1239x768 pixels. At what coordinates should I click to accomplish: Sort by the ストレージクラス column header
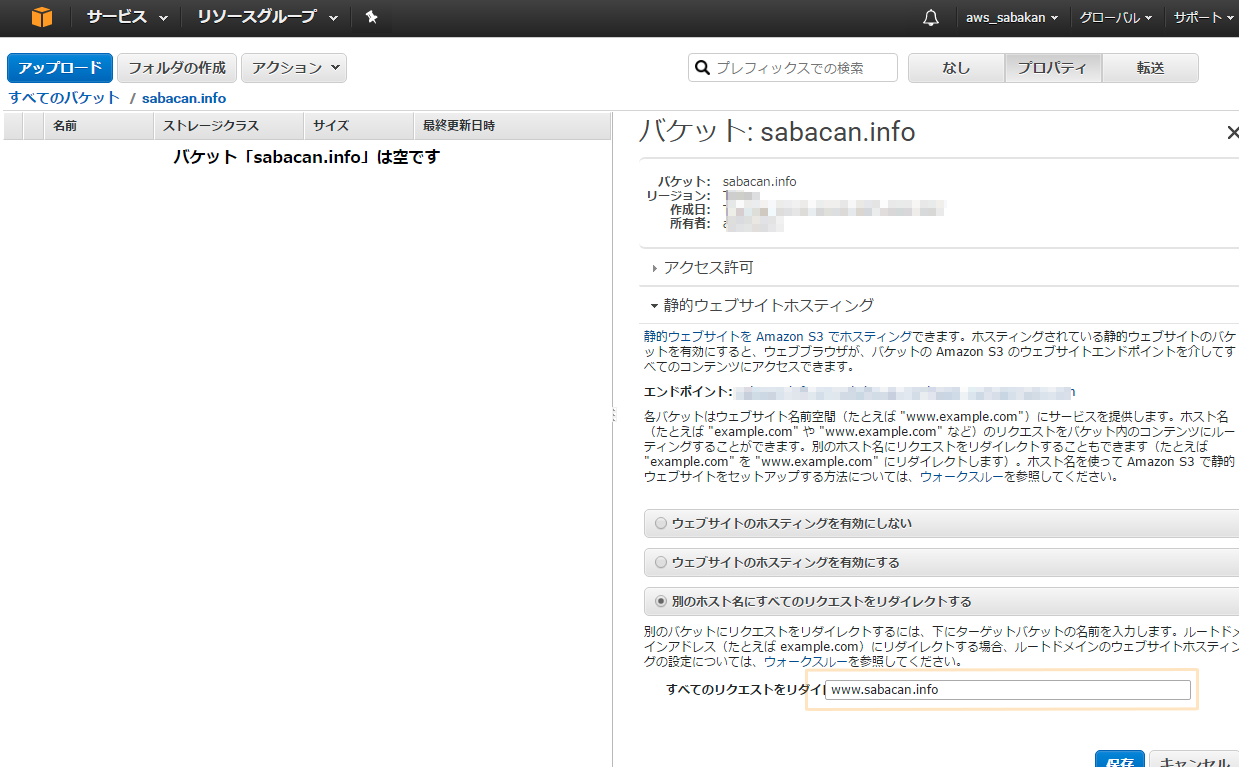(x=229, y=126)
